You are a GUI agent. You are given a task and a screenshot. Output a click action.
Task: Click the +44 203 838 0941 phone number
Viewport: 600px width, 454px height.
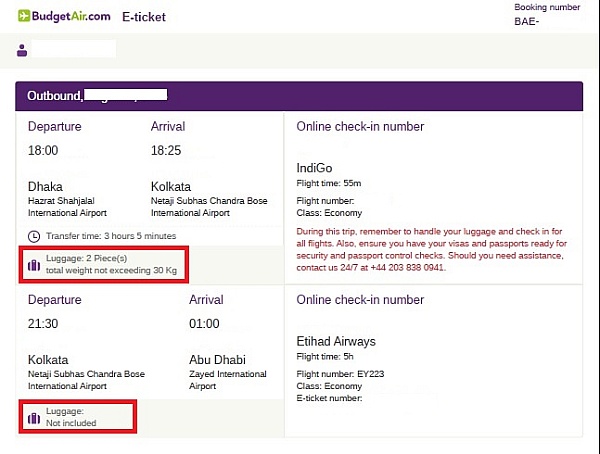[407, 268]
